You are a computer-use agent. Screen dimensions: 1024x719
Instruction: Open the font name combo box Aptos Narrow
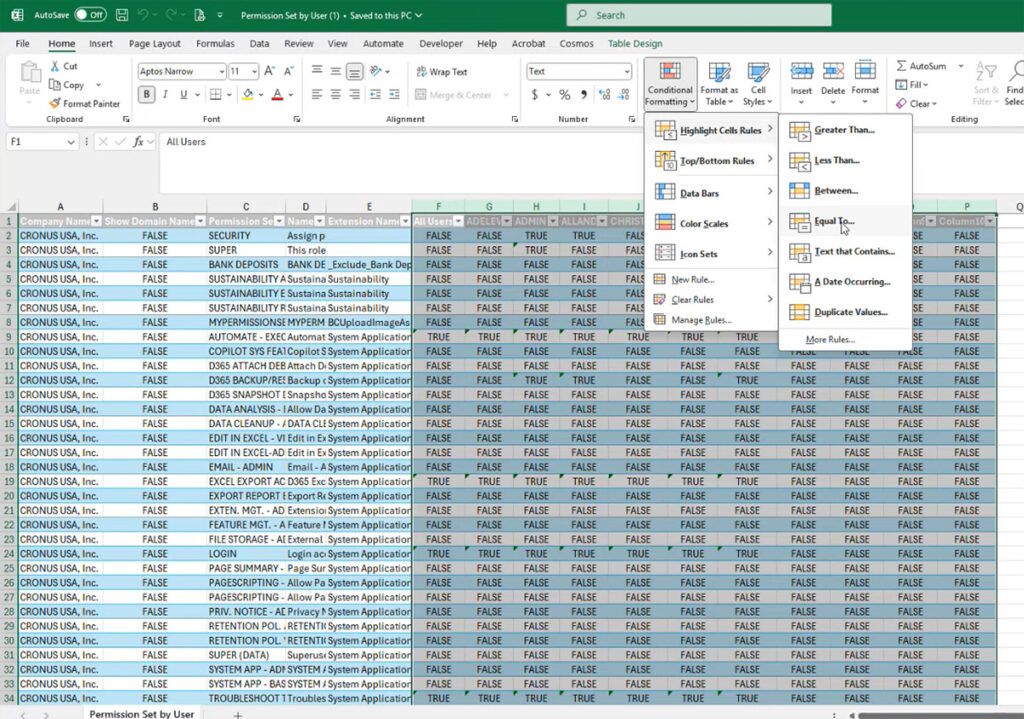click(182, 71)
